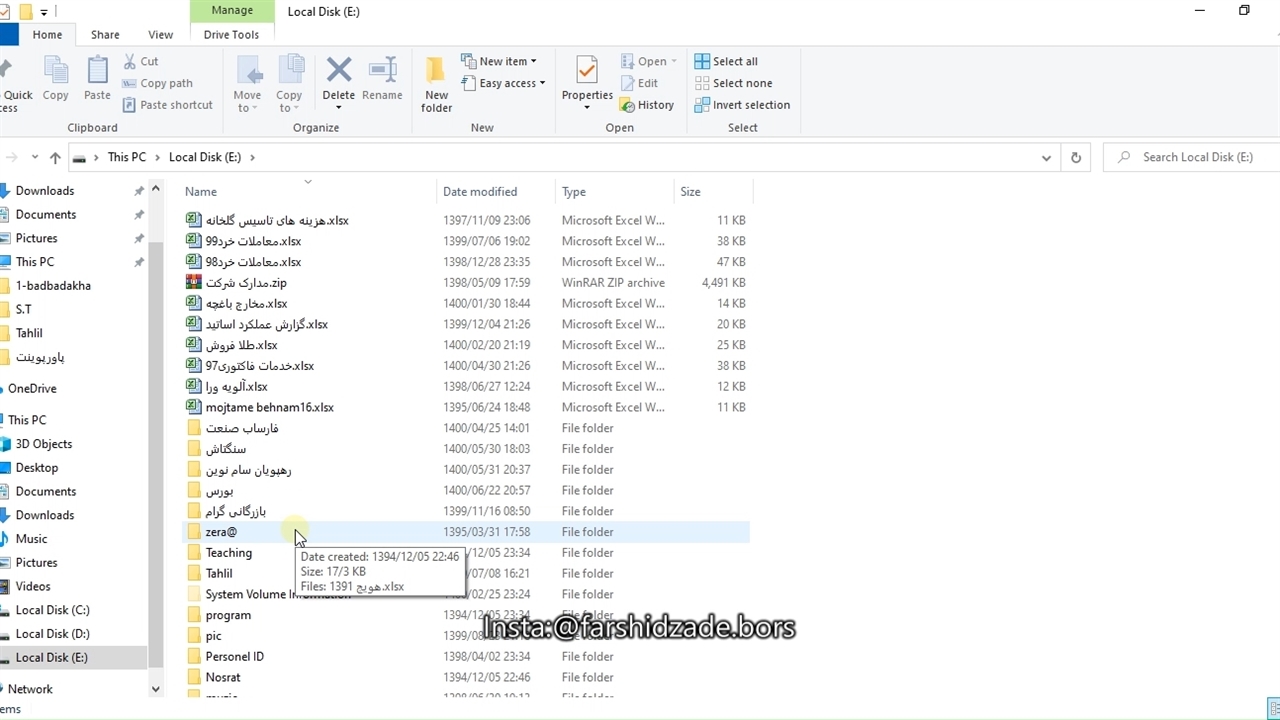Go up one folder level

click(55, 157)
